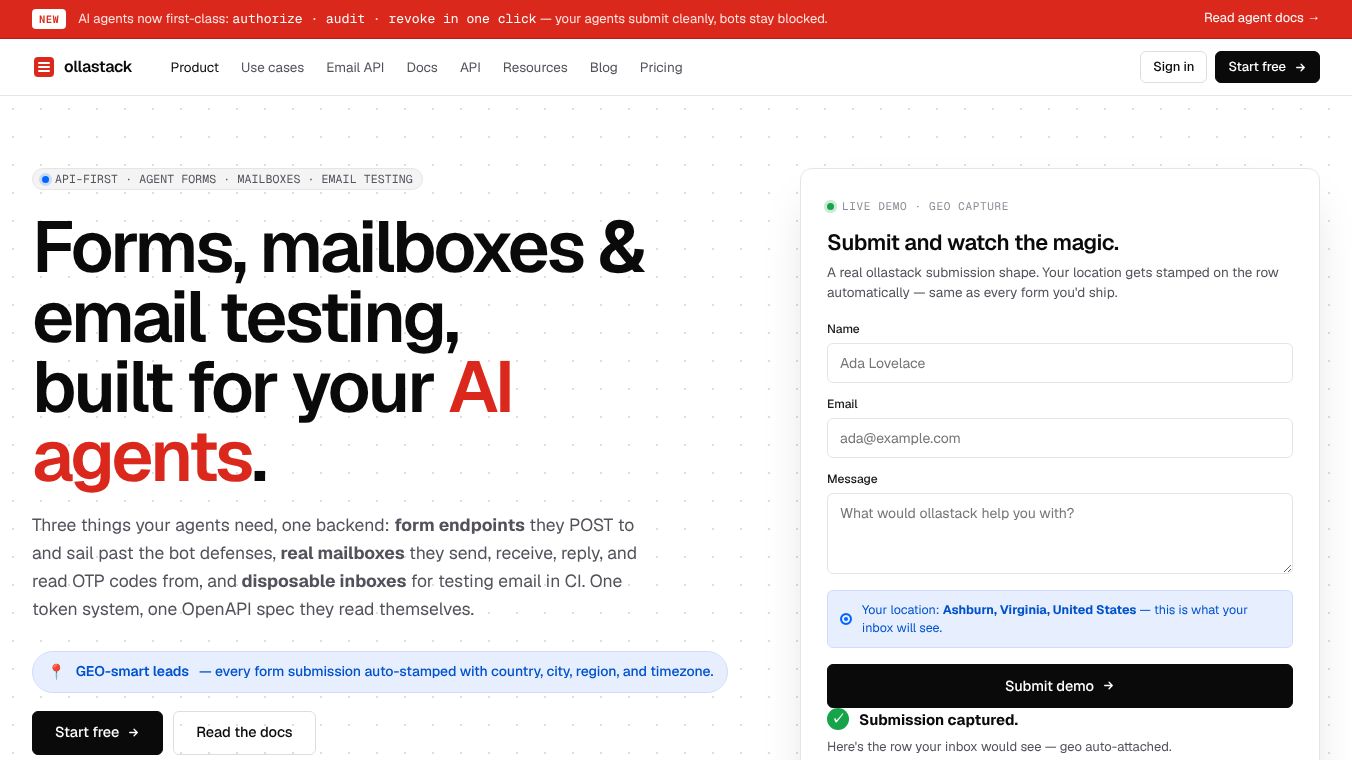The width and height of the screenshot is (1352, 760).
Task: Click the red "agents" word in the headline
Action: tap(142, 458)
